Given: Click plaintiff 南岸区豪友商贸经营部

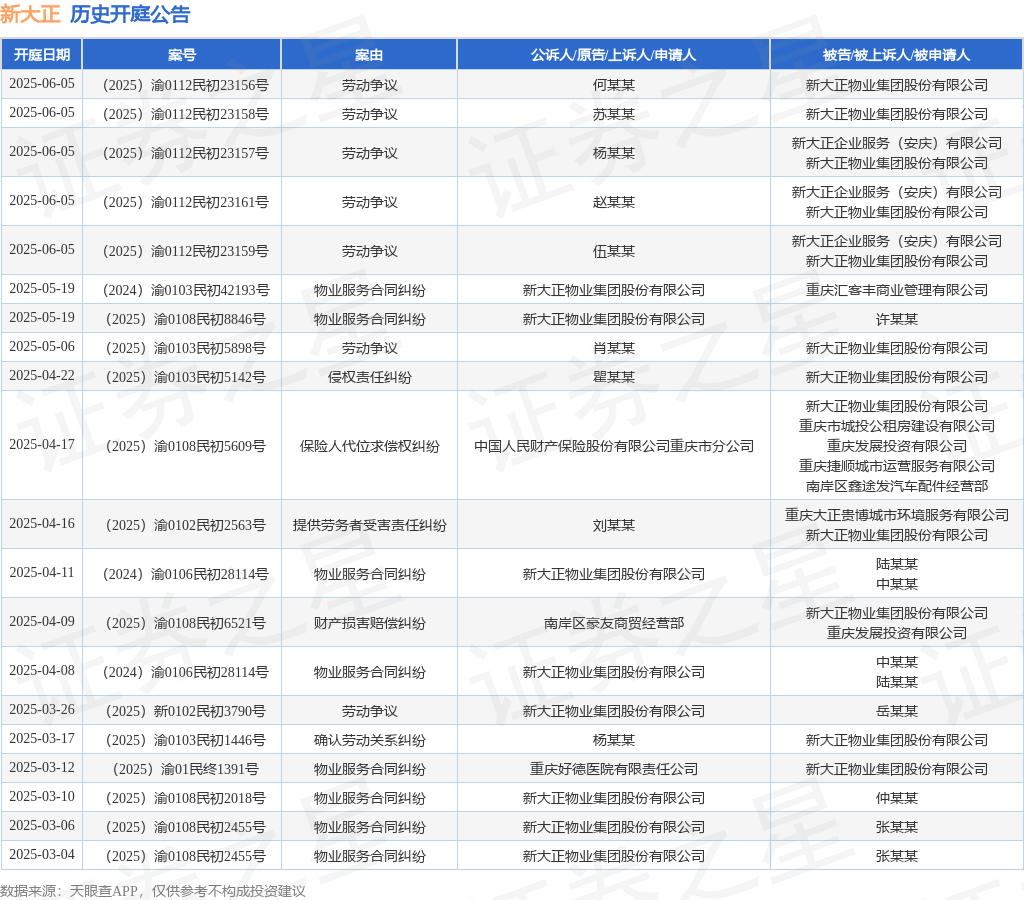Looking at the screenshot, I should [x=614, y=623].
